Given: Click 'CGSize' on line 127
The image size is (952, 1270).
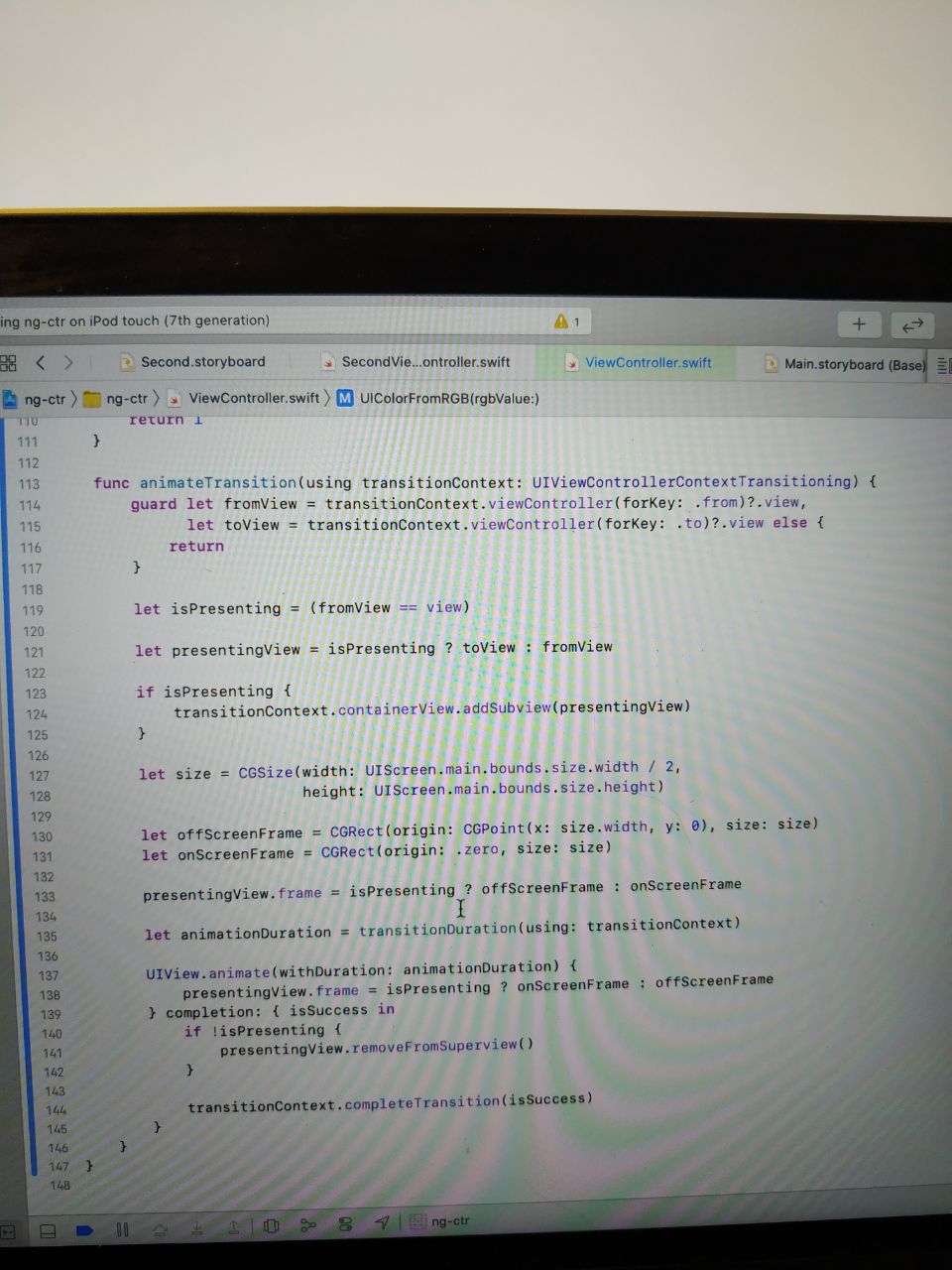Looking at the screenshot, I should [x=266, y=772].
